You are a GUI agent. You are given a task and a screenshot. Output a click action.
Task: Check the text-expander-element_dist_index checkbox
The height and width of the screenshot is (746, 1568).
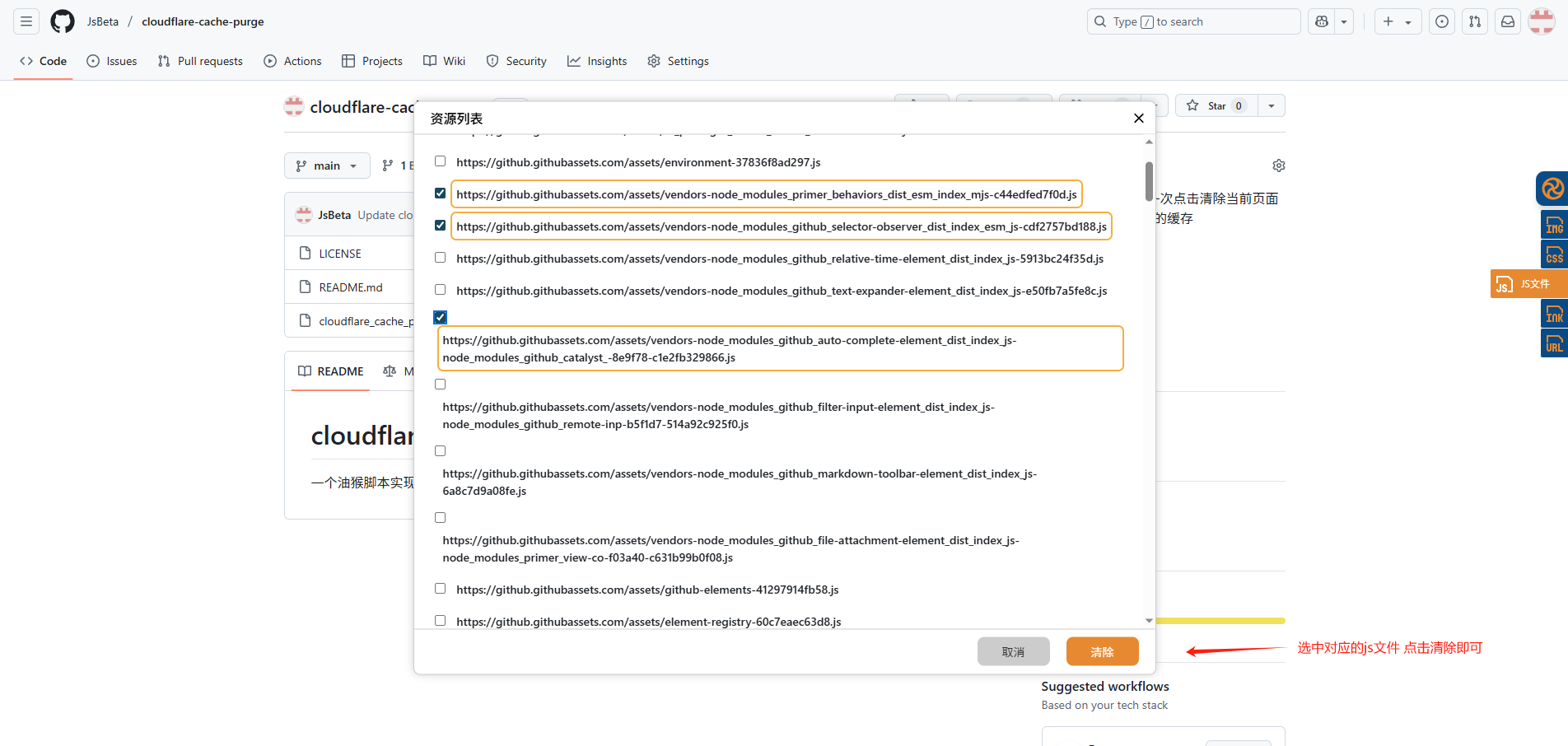(x=440, y=290)
